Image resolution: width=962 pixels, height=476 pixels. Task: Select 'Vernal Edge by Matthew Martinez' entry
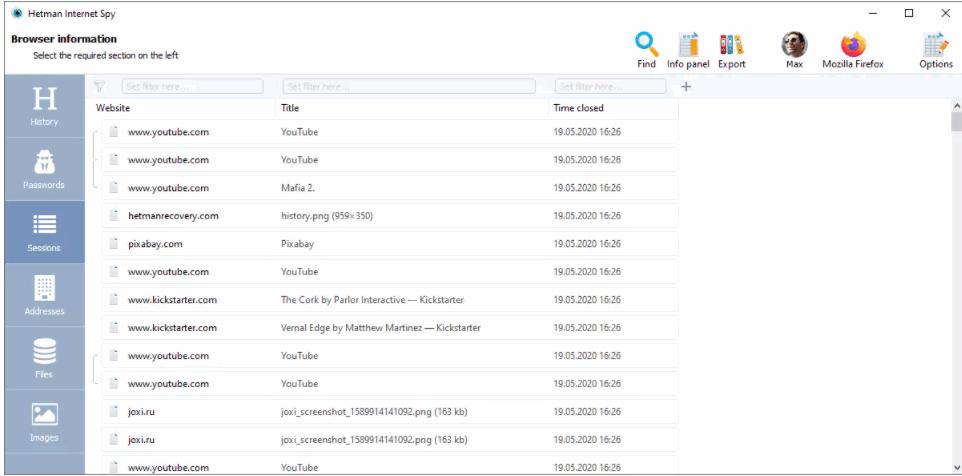(x=380, y=328)
